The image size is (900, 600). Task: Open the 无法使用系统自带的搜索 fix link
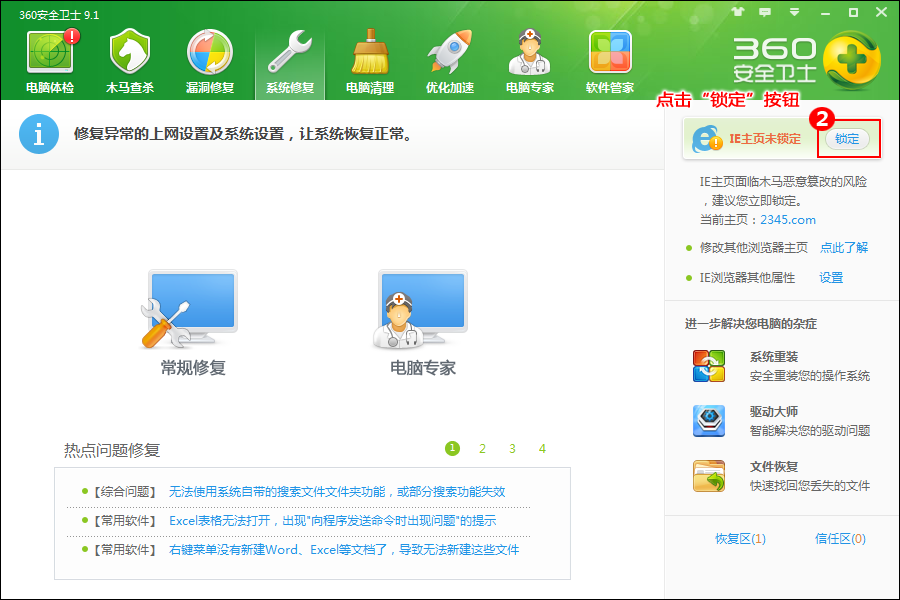point(337,491)
